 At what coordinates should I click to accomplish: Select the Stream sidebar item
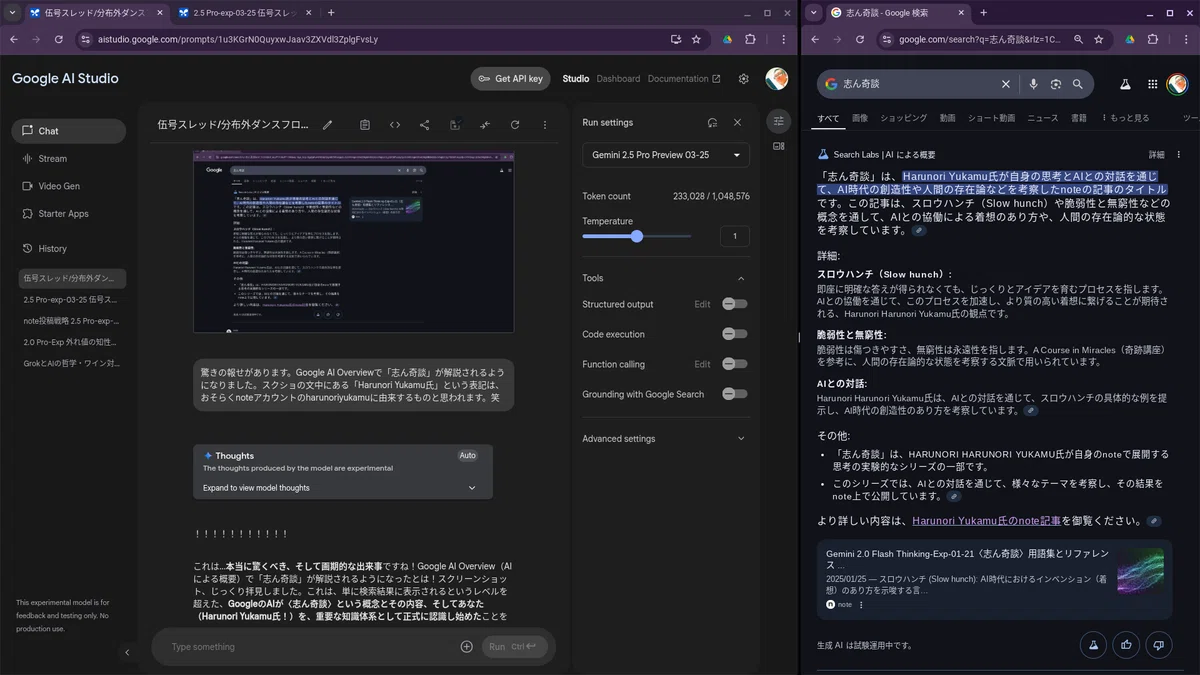coord(69,158)
